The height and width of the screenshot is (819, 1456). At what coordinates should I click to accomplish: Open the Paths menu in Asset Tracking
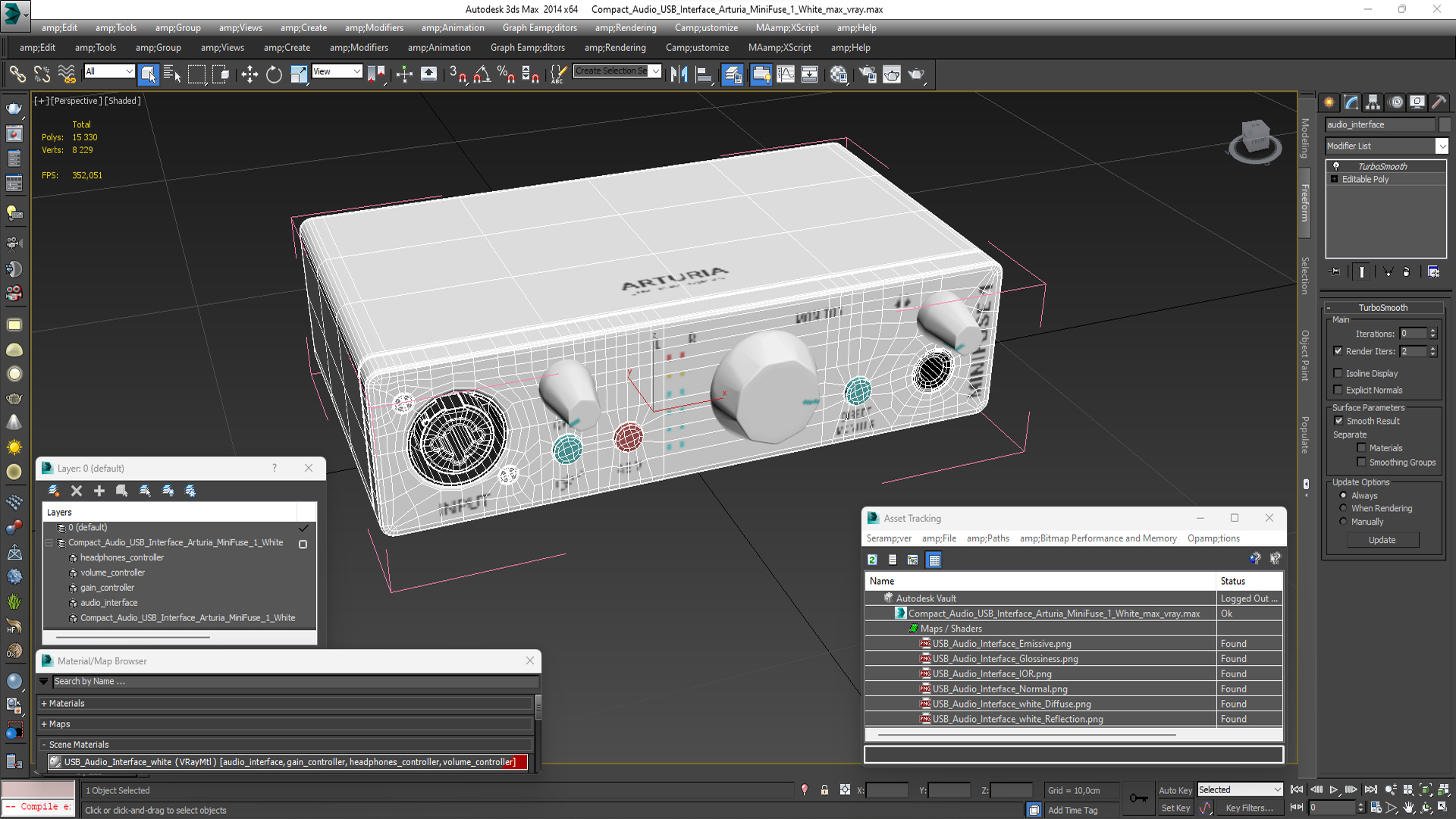[987, 538]
